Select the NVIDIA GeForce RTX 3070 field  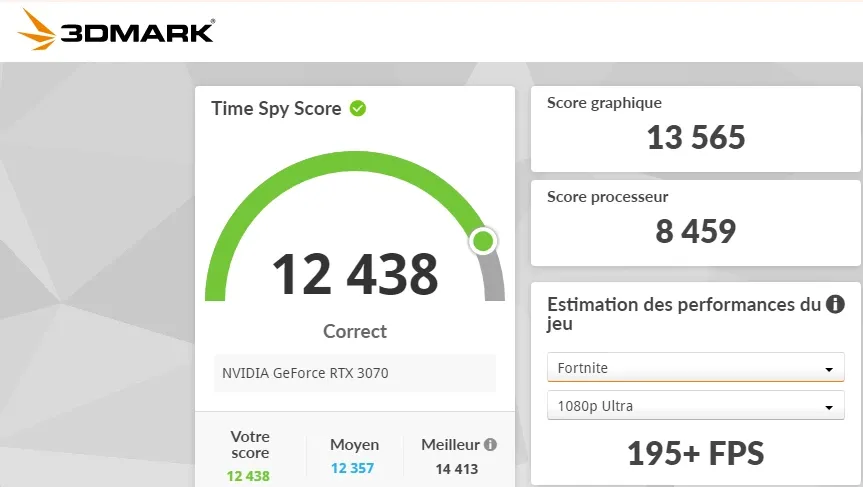(355, 373)
